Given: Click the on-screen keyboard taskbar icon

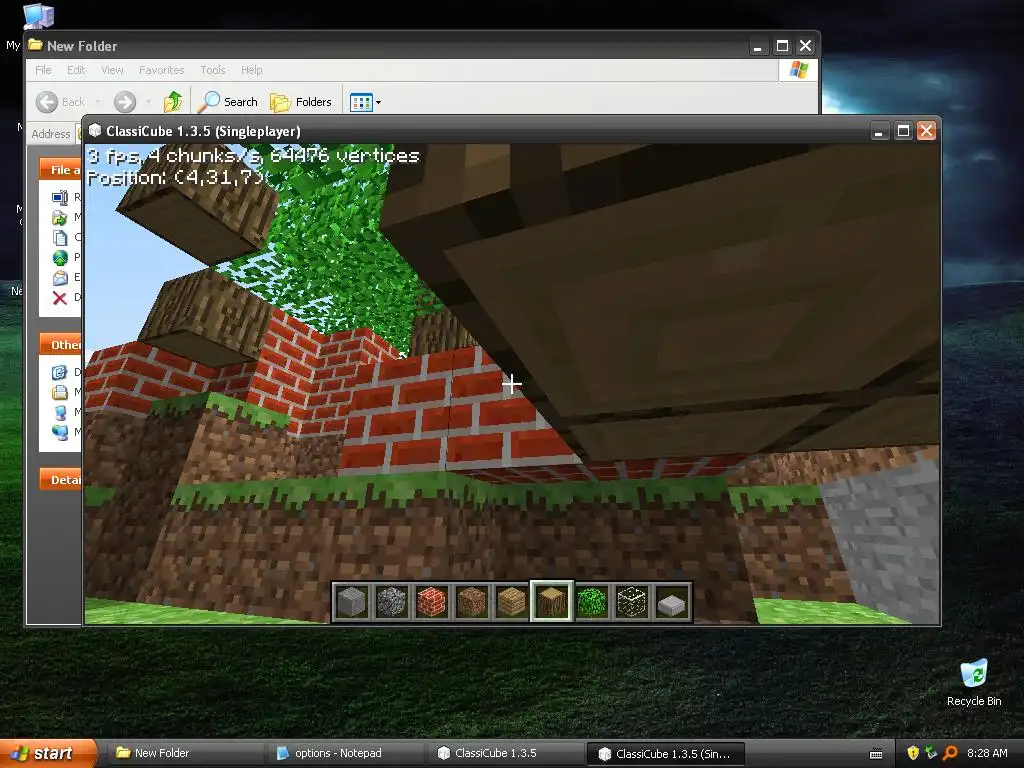Looking at the screenshot, I should 876,754.
